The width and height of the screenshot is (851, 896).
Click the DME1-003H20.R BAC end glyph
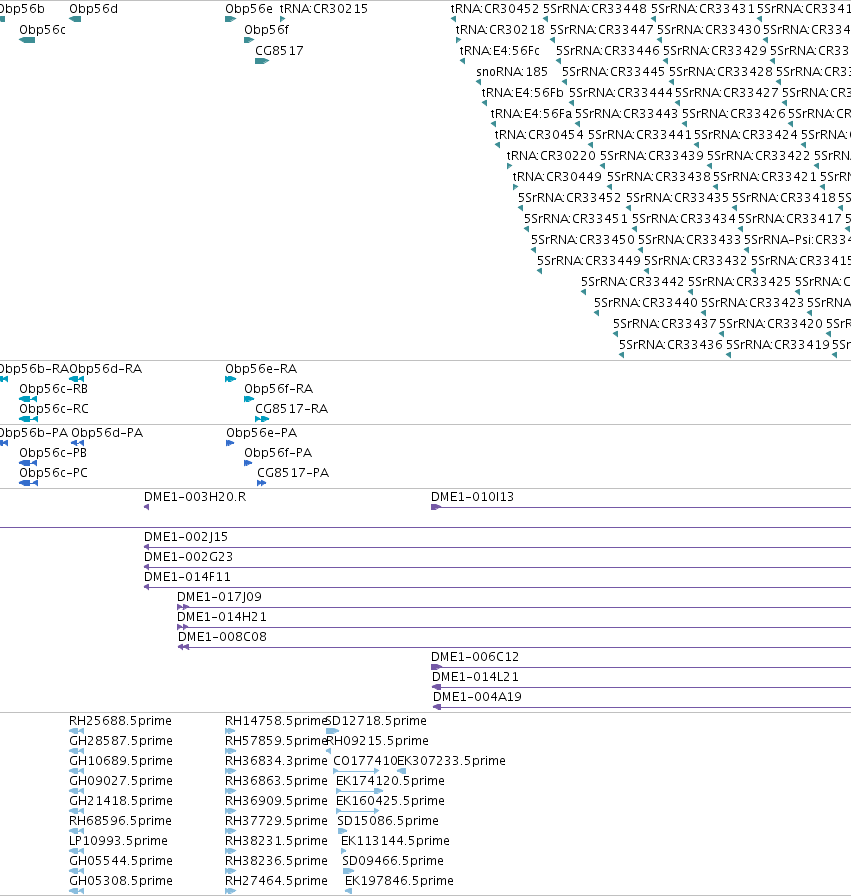146,507
